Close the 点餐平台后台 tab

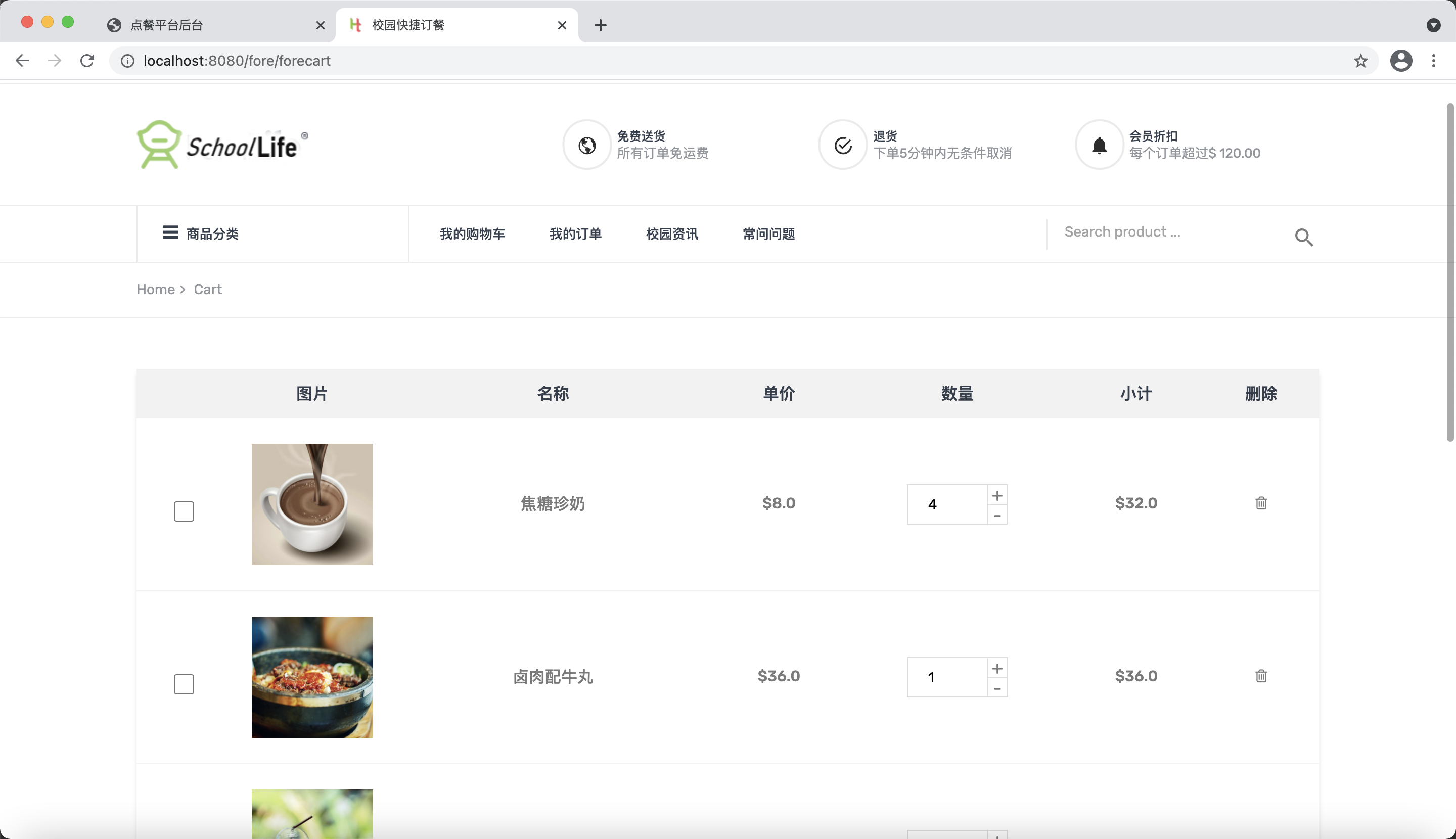pyautogui.click(x=321, y=25)
